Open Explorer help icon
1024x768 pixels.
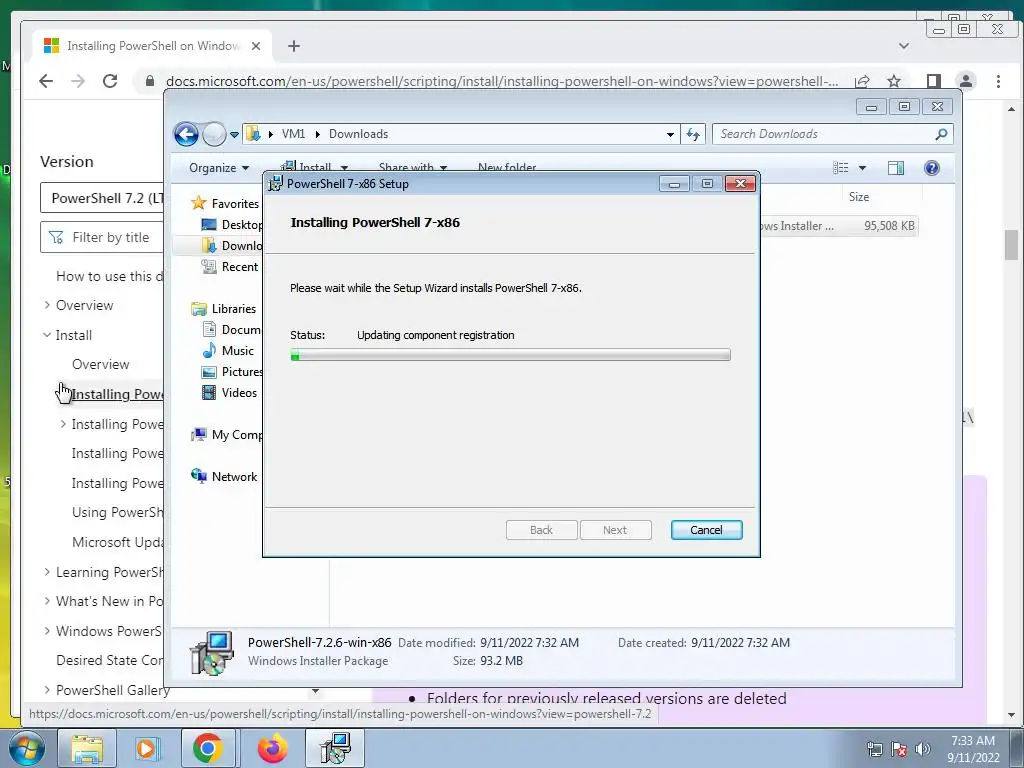932,168
